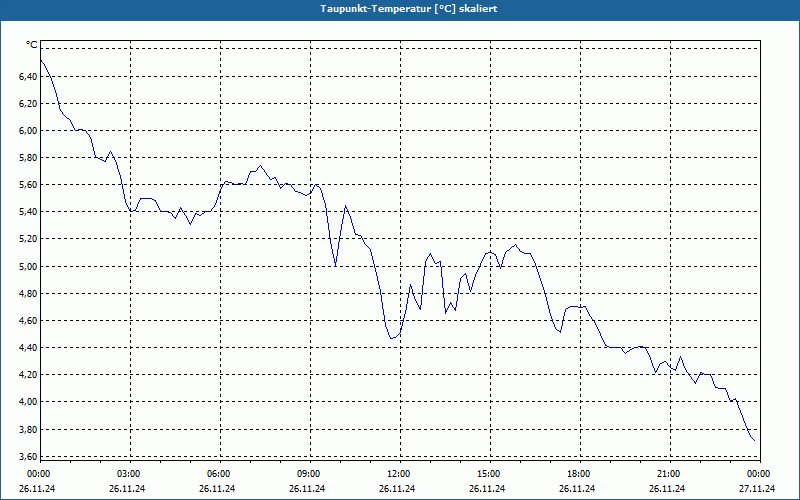This screenshot has height=500, width=800.
Task: Pick the 26.11.24 date under 18:00
Action: (x=578, y=489)
